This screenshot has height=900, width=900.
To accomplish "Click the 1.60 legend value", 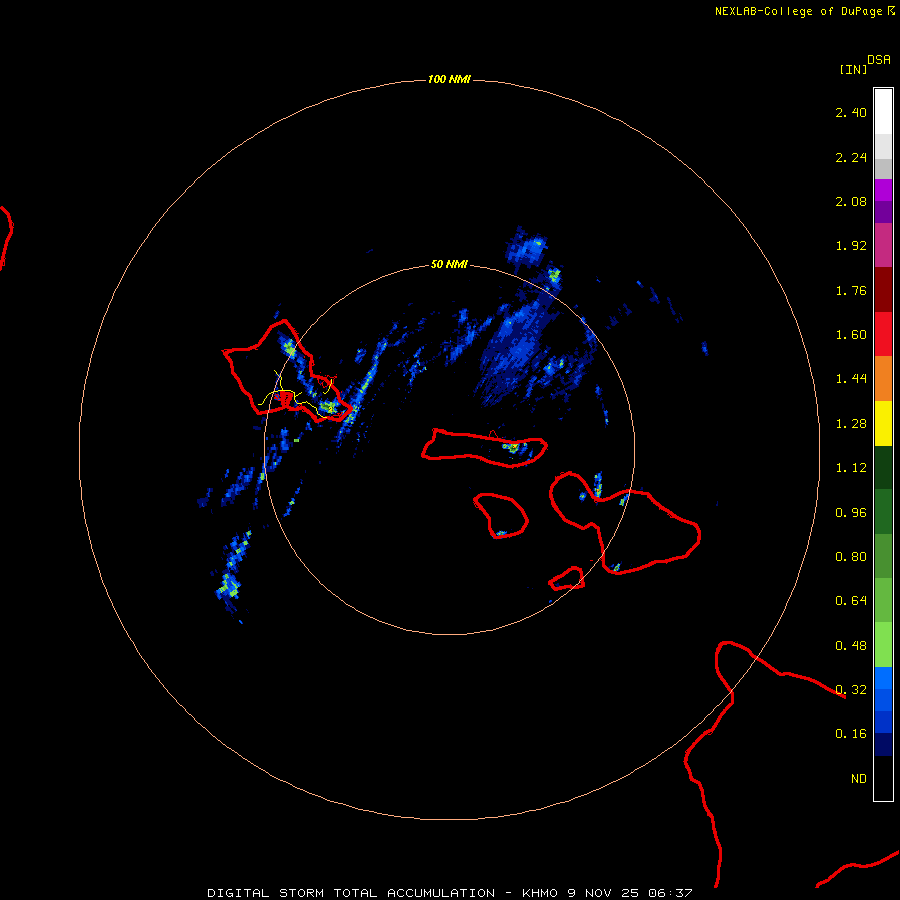I will click(x=851, y=335).
